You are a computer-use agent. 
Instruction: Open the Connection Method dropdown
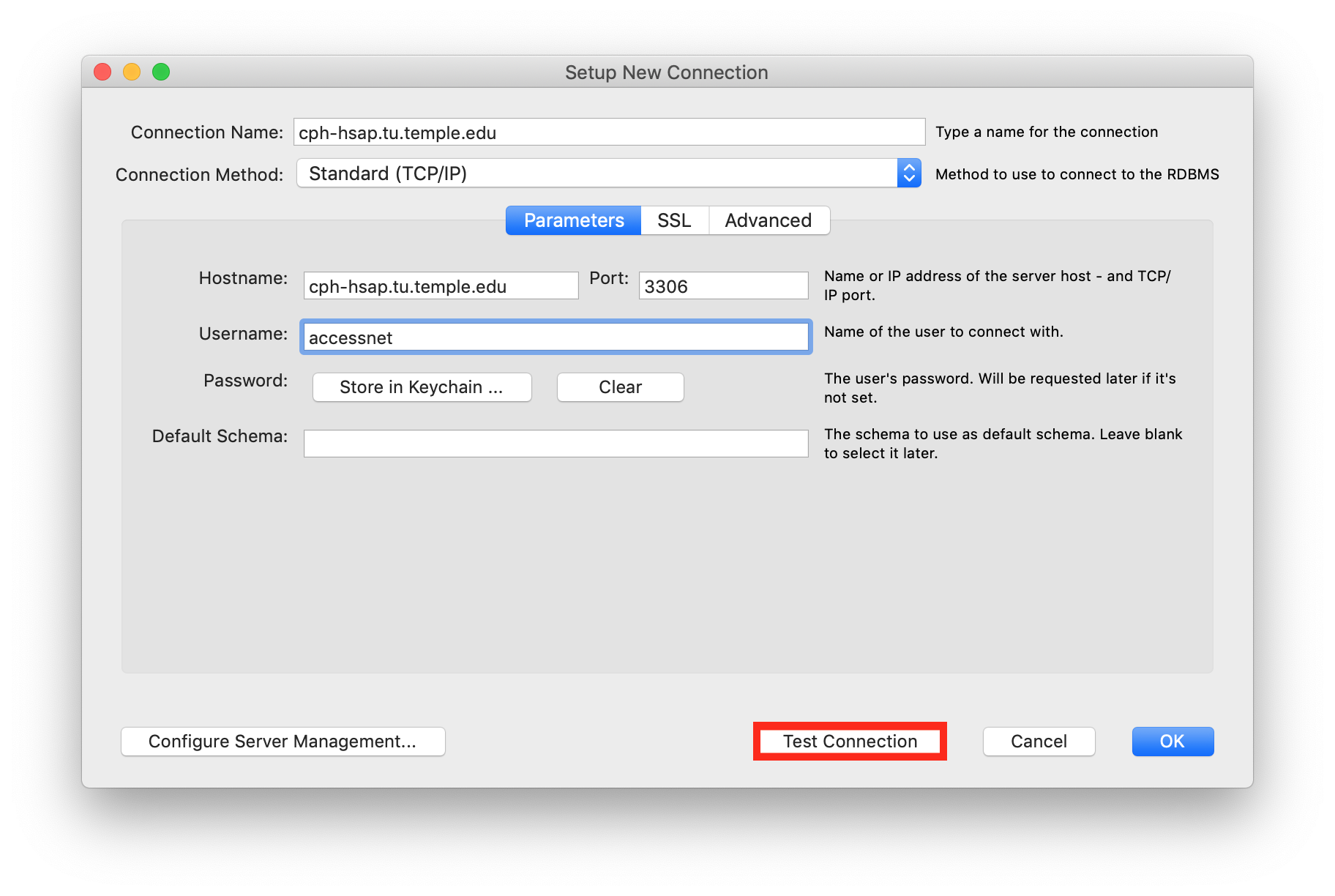(608, 173)
